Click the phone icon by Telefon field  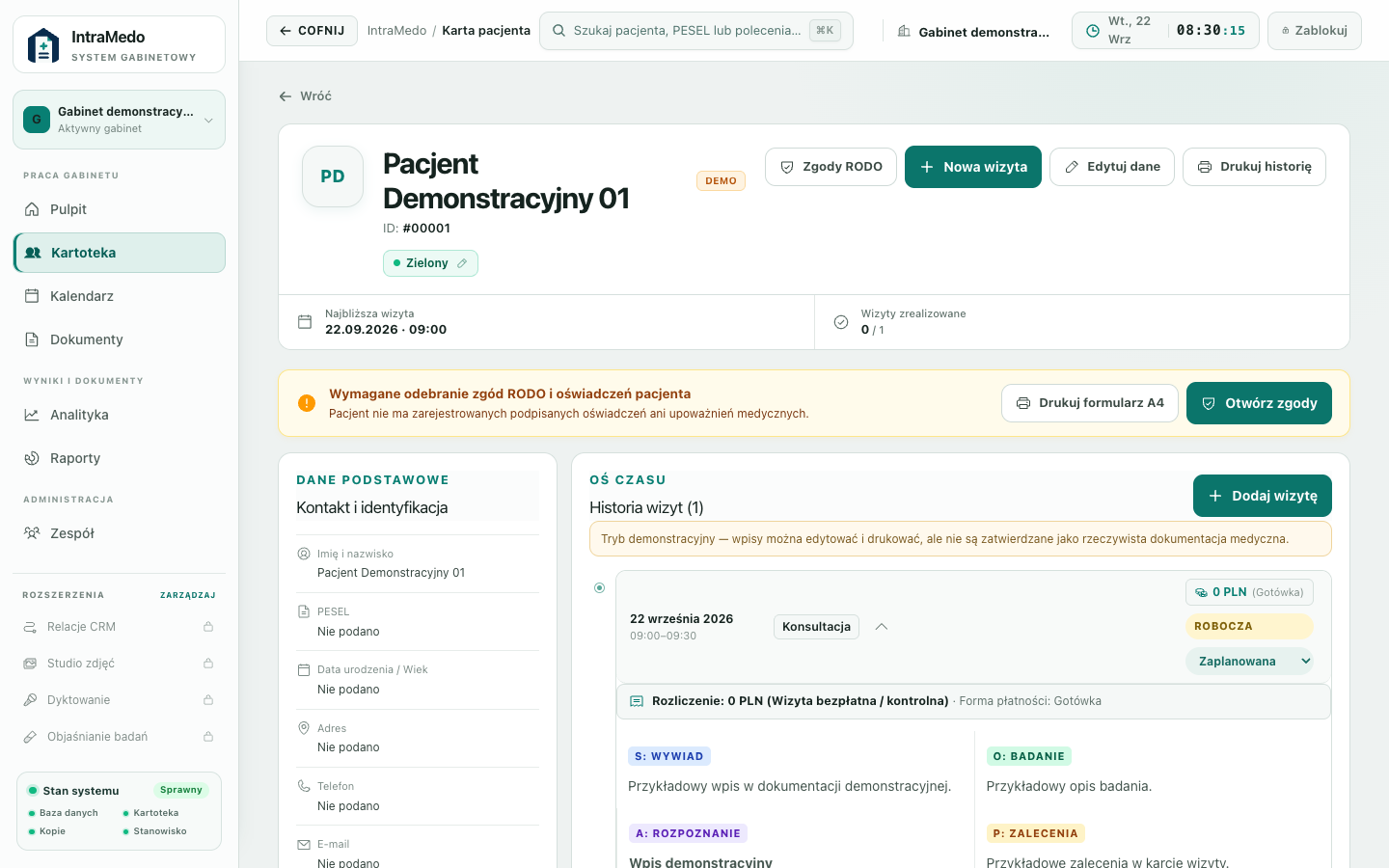pos(304,786)
